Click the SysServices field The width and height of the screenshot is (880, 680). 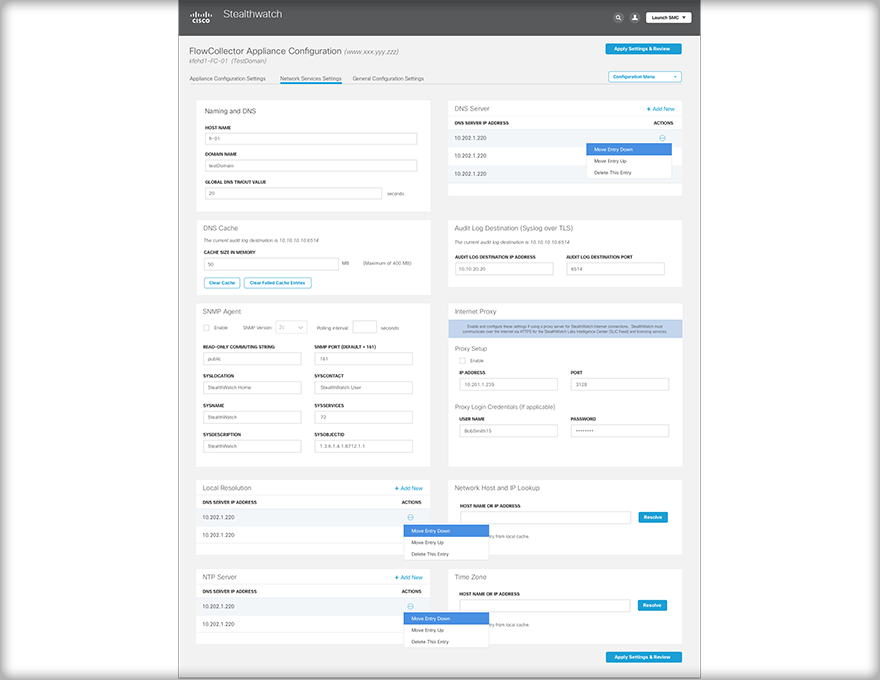pos(364,417)
